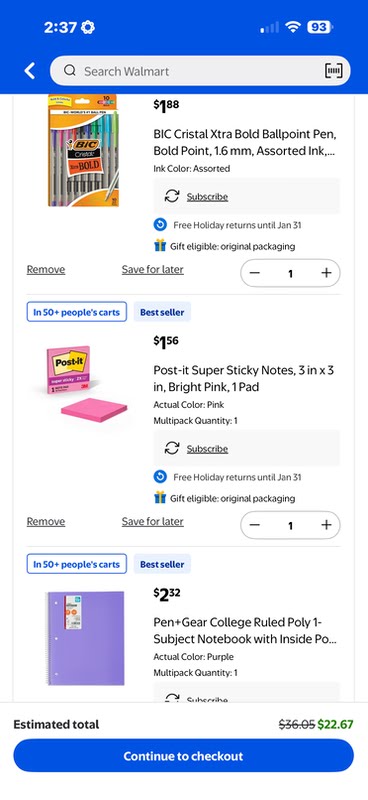The width and height of the screenshot is (368, 800).
Task: Open BIC Cristal pen product image
Action: (x=84, y=150)
